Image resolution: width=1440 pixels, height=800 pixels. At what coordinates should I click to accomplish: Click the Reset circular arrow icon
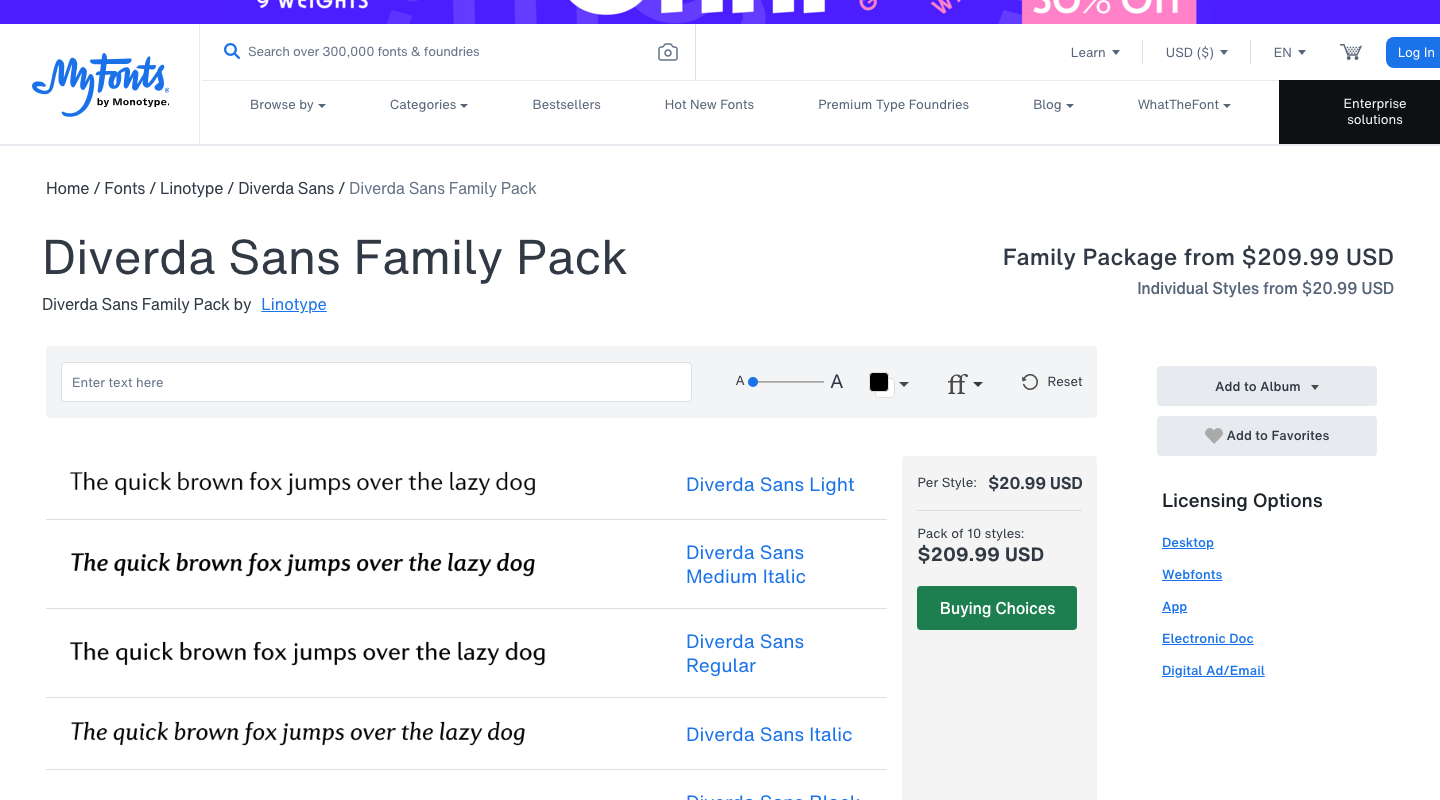(x=1030, y=382)
